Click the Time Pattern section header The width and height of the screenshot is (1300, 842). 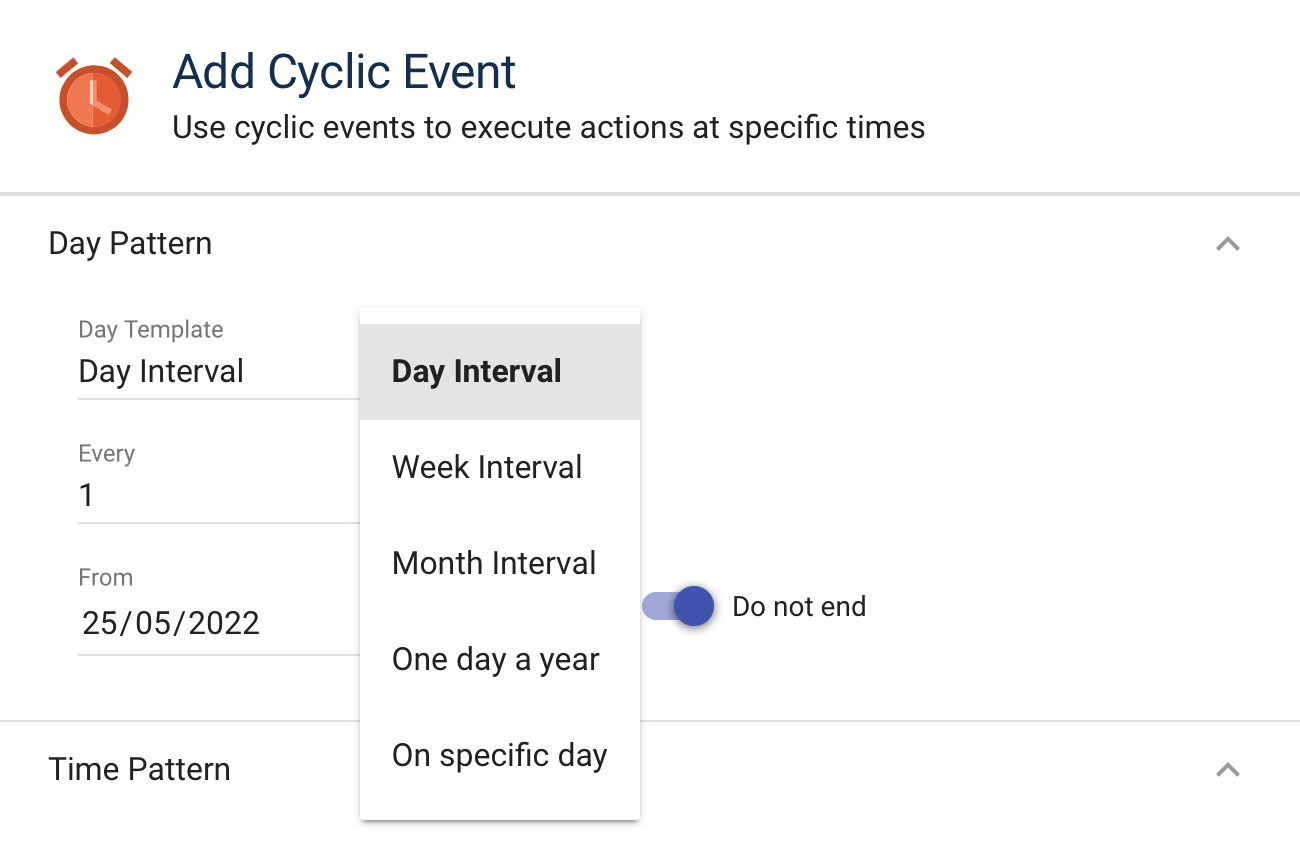pyautogui.click(x=139, y=769)
